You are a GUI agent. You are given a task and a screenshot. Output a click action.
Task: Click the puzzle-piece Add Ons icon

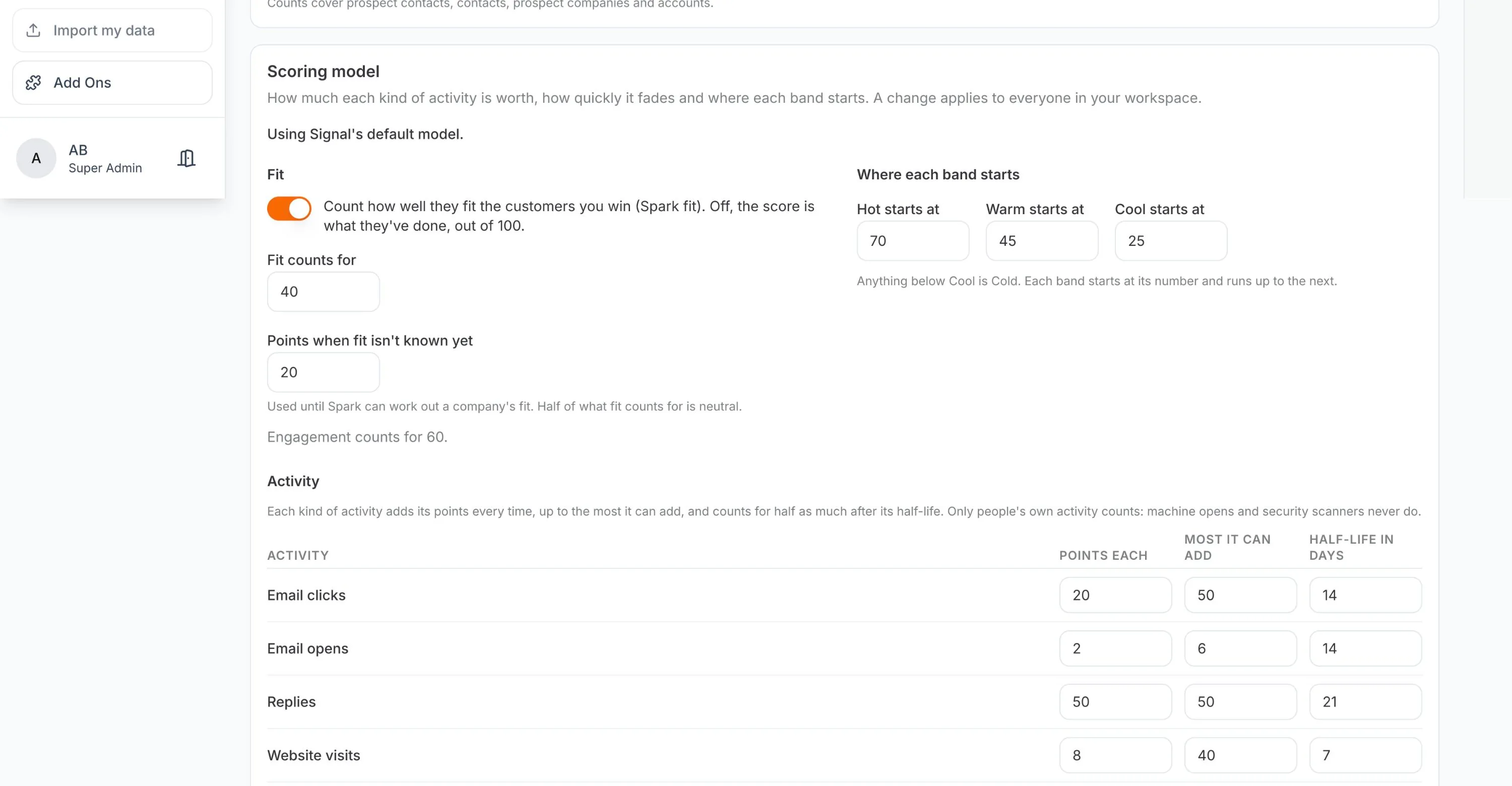point(33,83)
